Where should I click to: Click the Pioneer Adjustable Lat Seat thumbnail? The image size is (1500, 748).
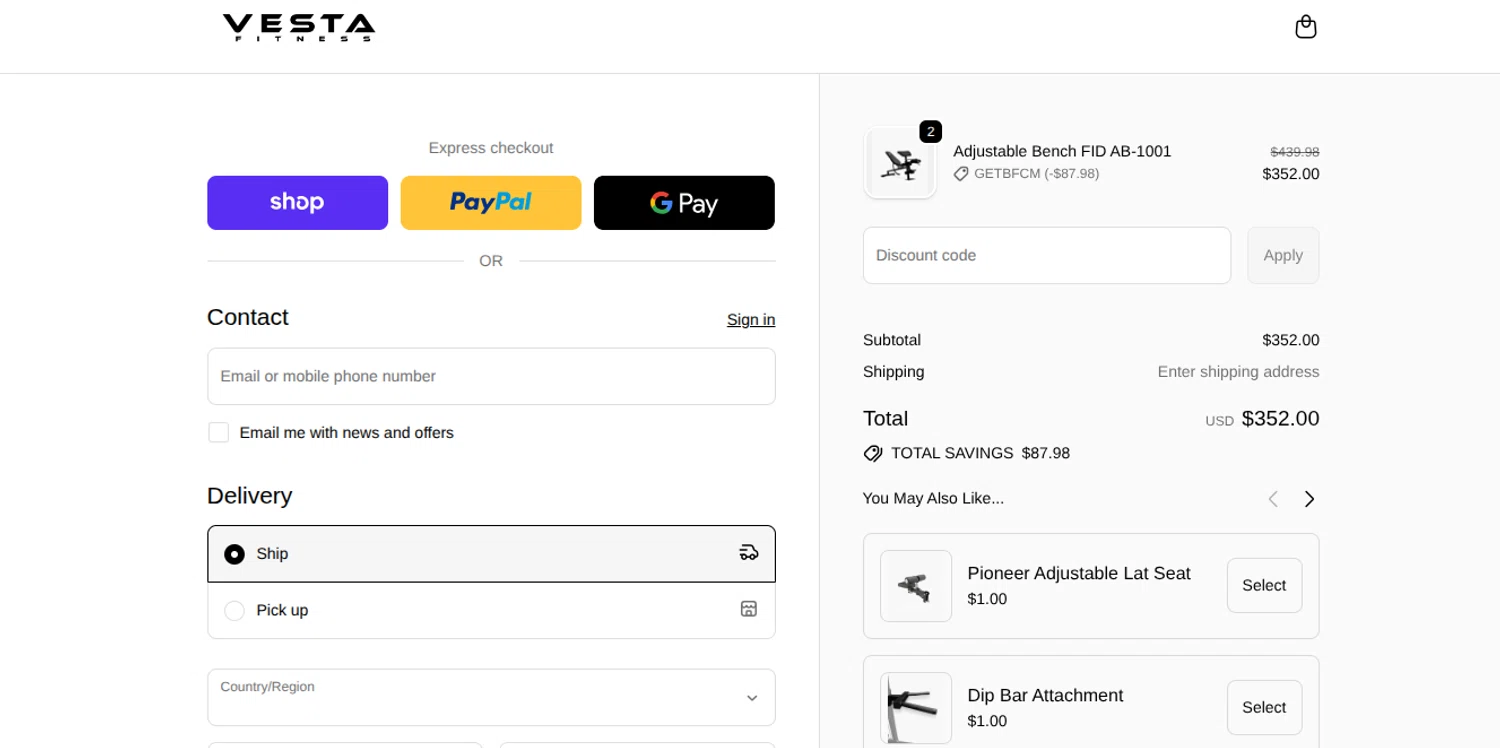tap(916, 586)
